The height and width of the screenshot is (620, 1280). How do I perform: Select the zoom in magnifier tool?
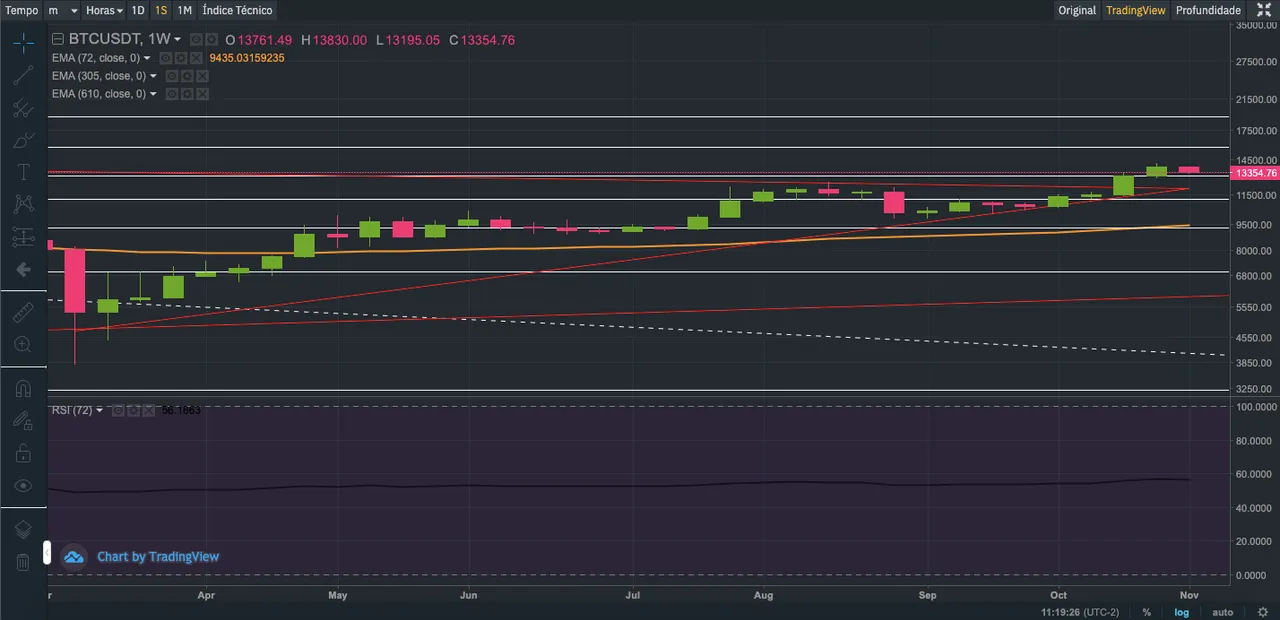coord(23,345)
